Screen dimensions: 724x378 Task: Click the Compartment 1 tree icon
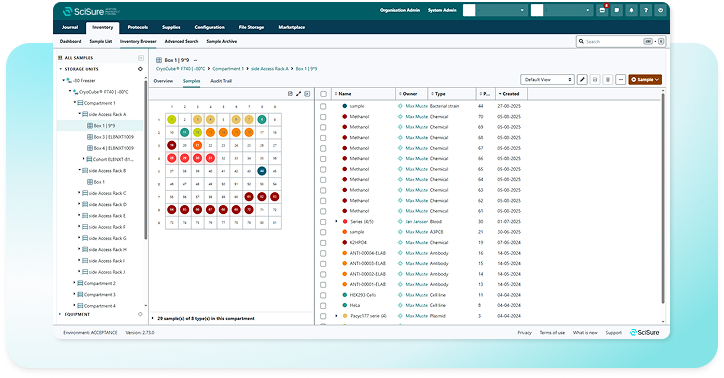click(80, 103)
